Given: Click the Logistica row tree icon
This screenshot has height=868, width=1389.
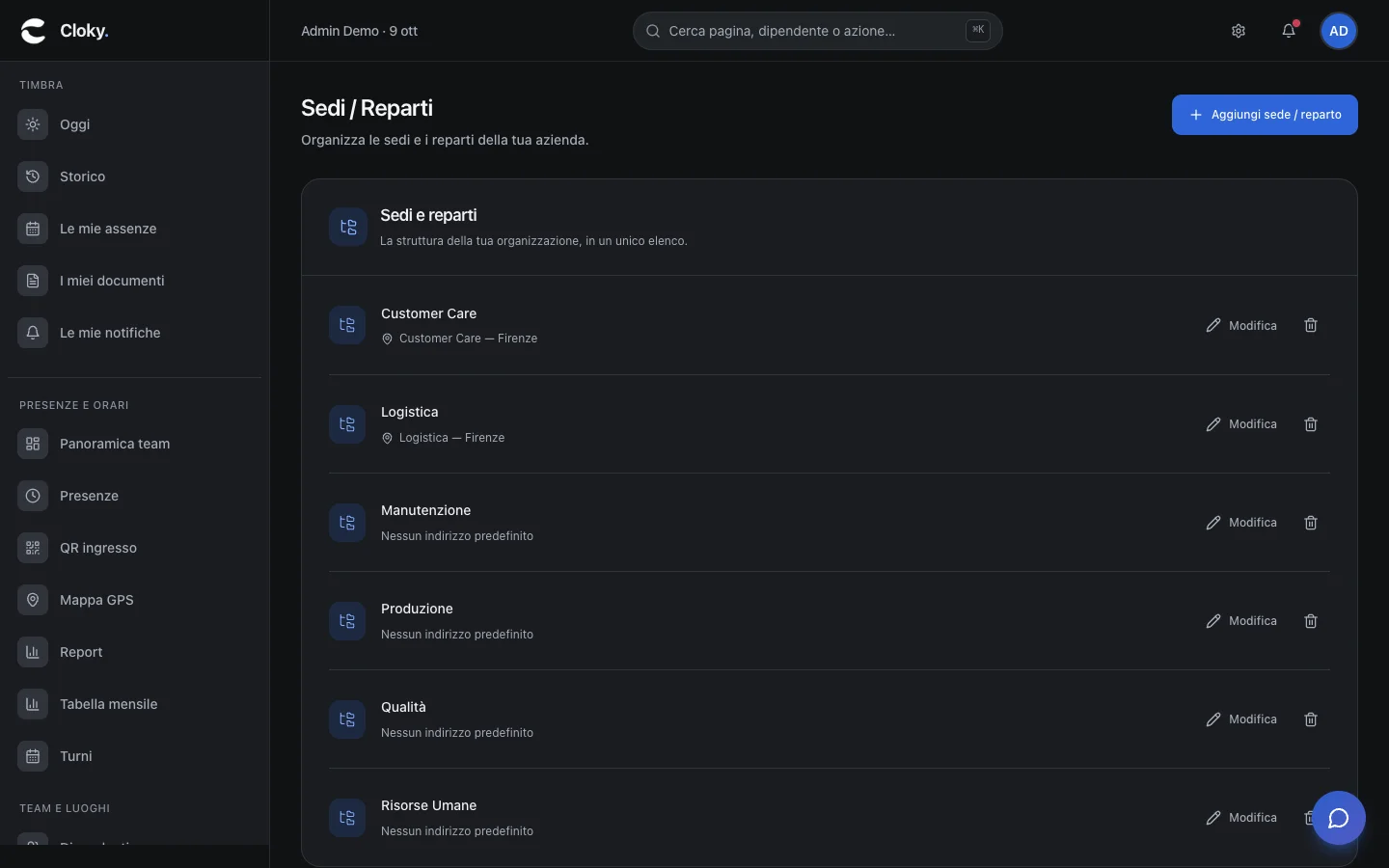Looking at the screenshot, I should [x=347, y=424].
